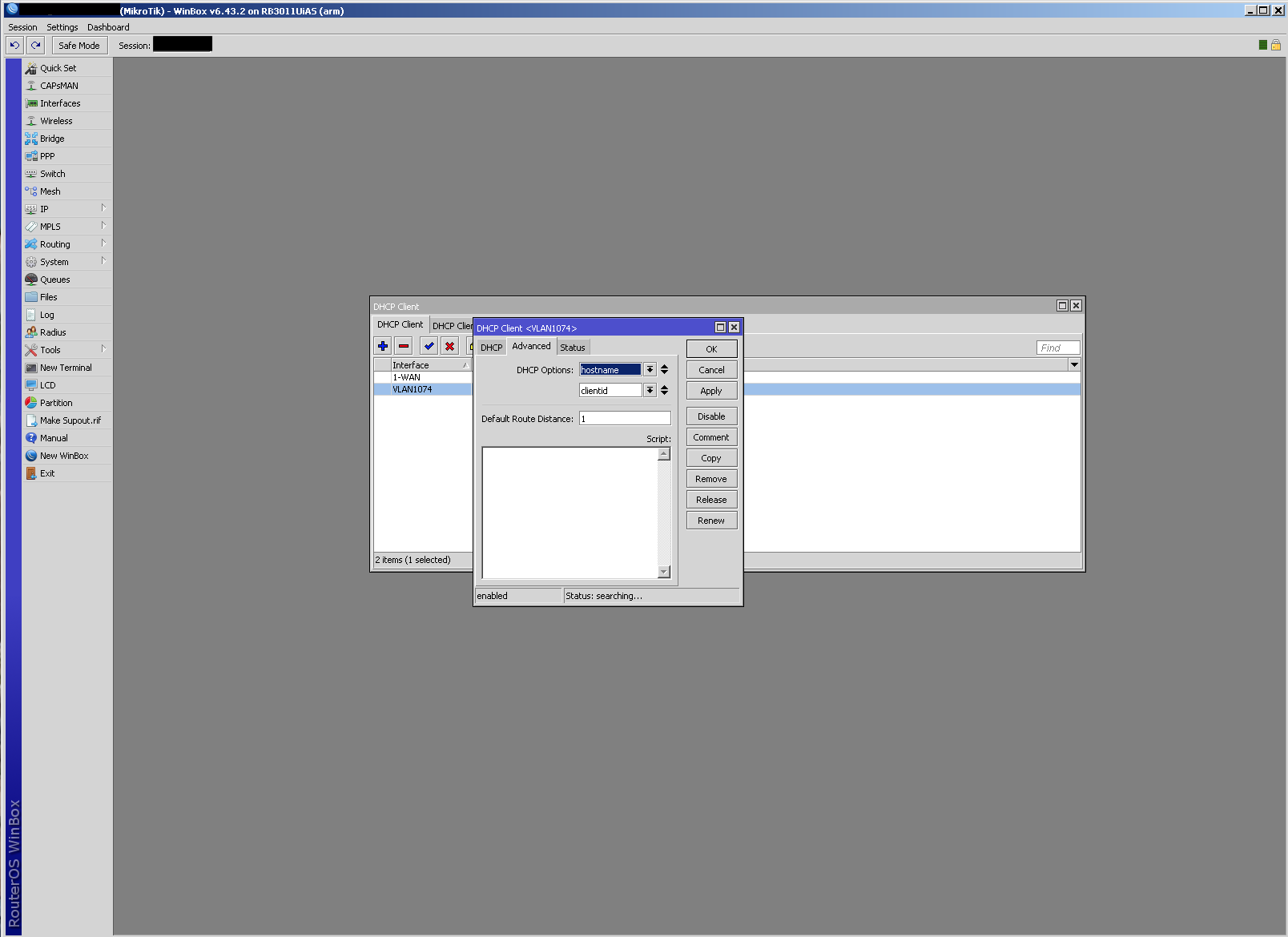Click the OK button

(711, 349)
